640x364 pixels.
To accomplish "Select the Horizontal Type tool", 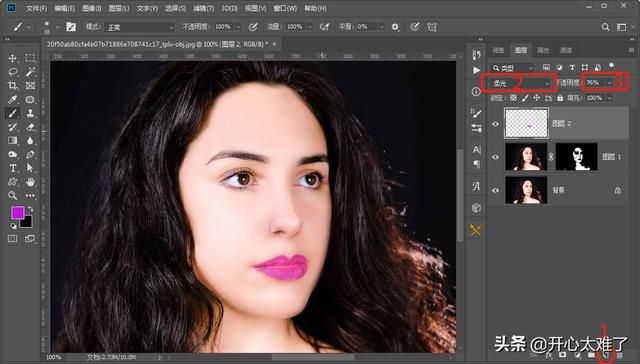I will click(x=13, y=168).
